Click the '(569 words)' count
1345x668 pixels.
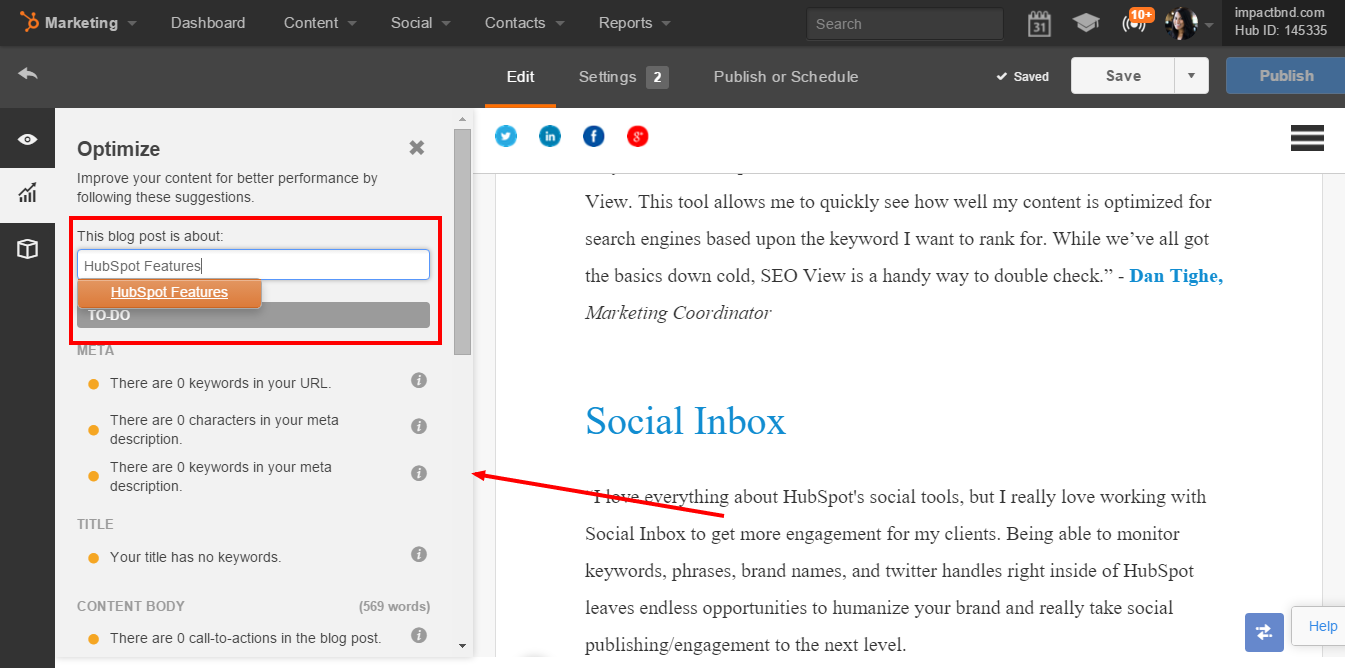pyautogui.click(x=394, y=606)
